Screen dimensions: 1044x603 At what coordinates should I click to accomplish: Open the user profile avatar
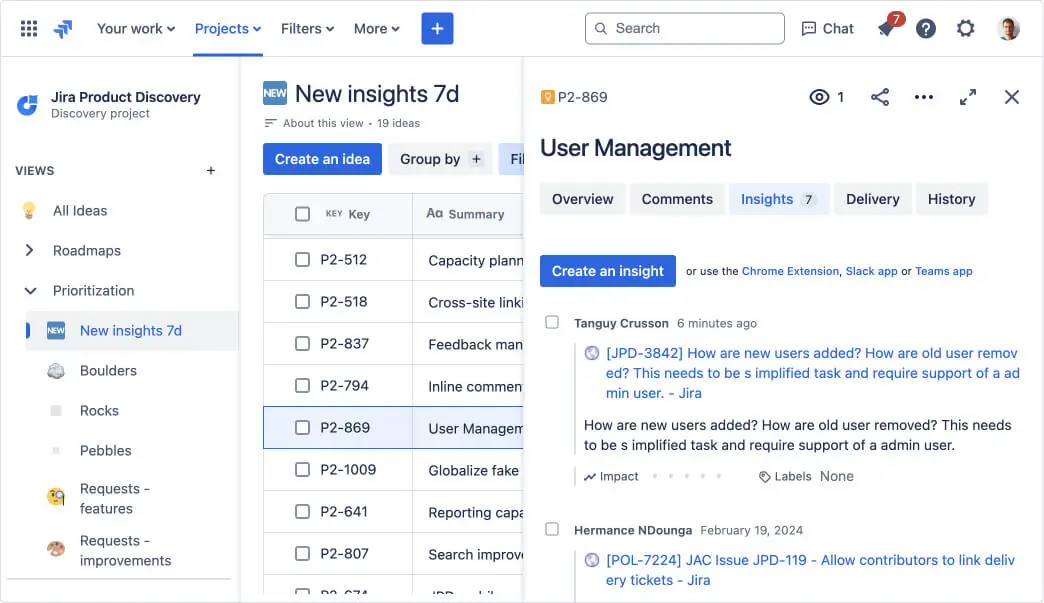point(1008,29)
